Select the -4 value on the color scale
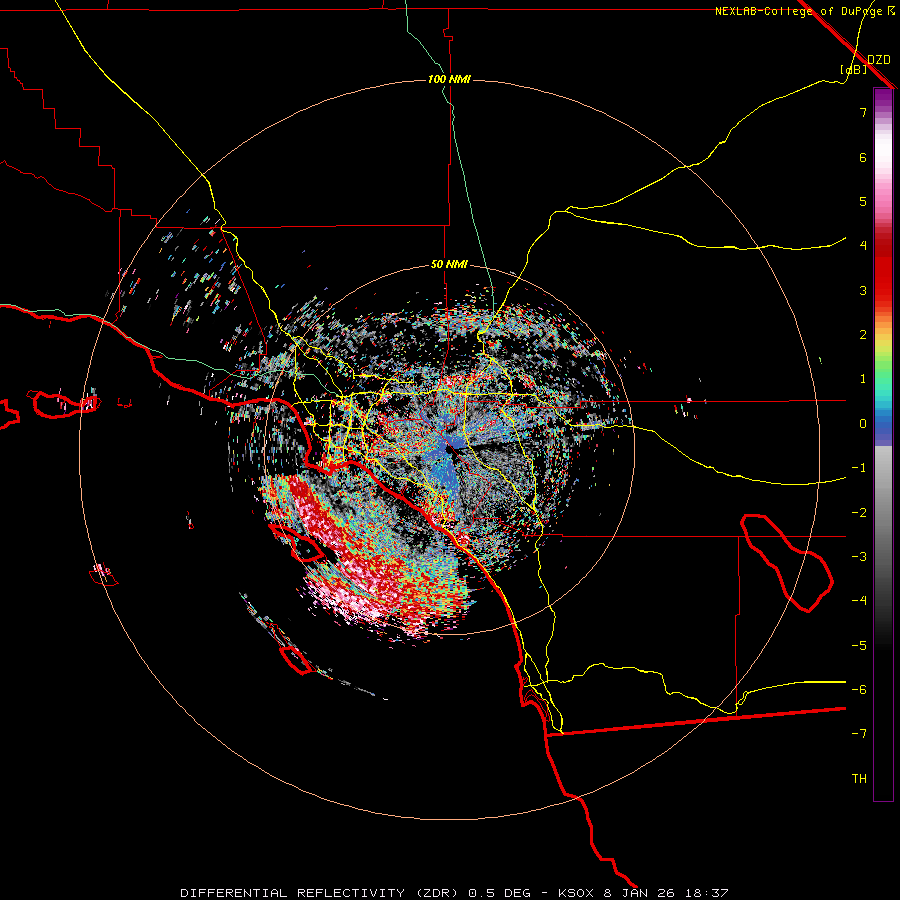 (859, 601)
